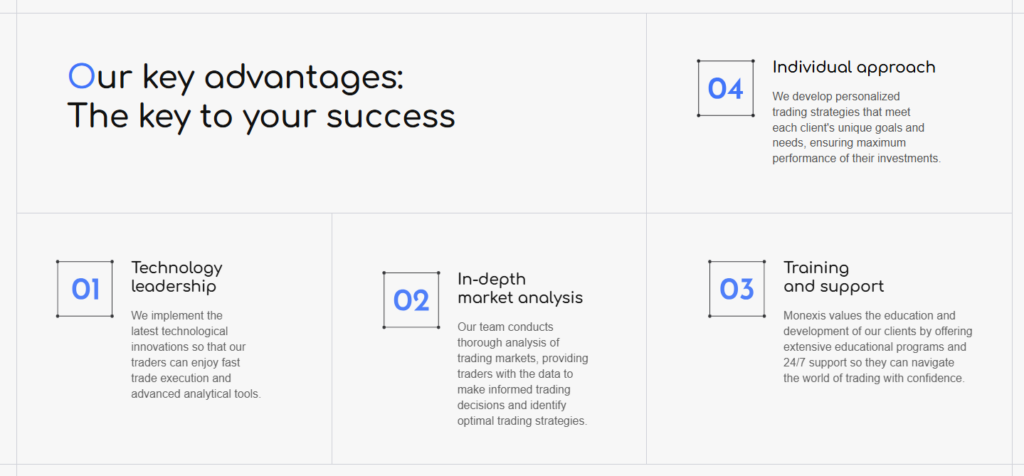Click the Individual approach title
Viewport: 1024px width, 476px height.
[853, 67]
